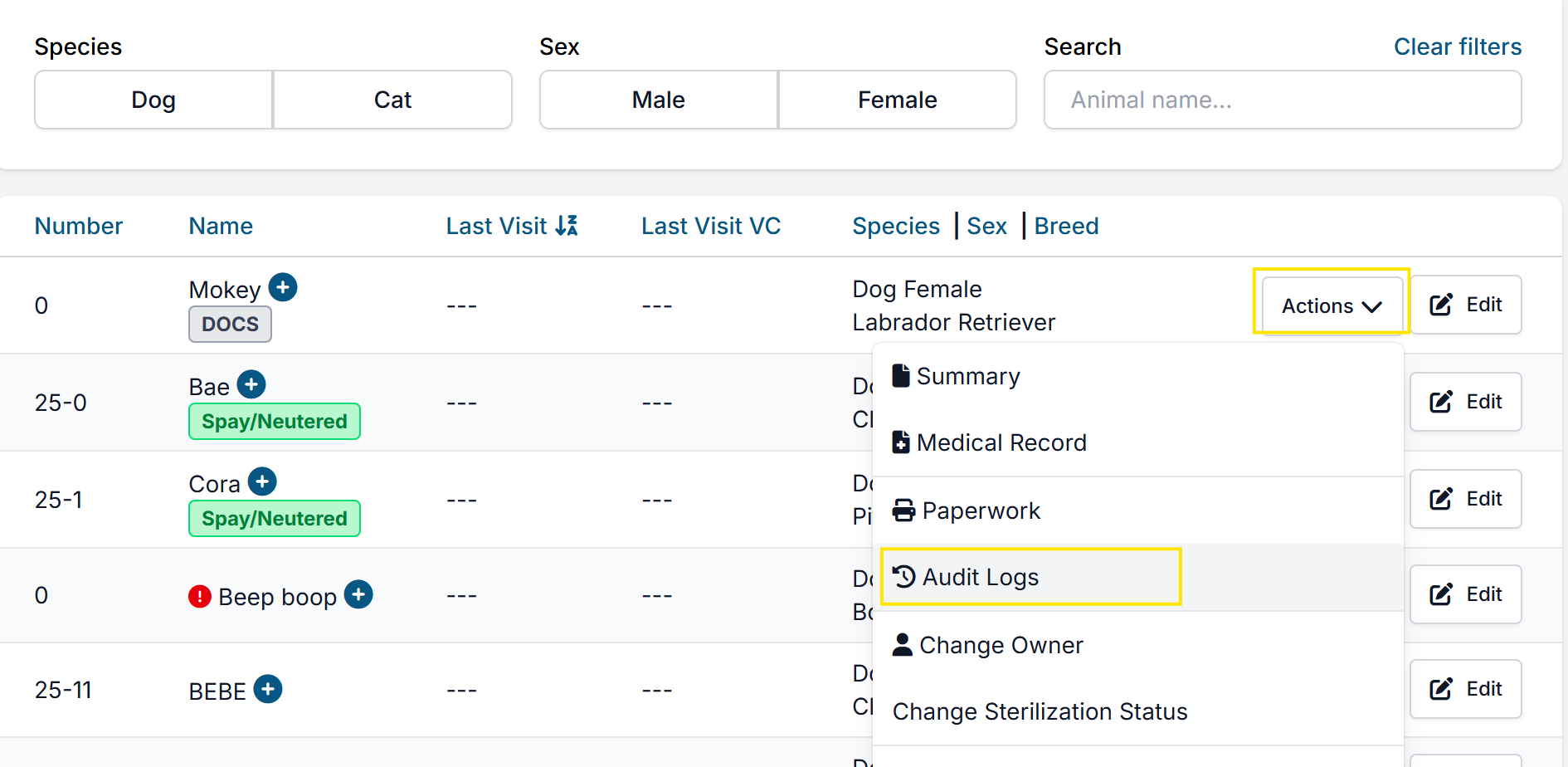The height and width of the screenshot is (767, 1568).
Task: Click the plus icon next to Cora
Action: 262,481
